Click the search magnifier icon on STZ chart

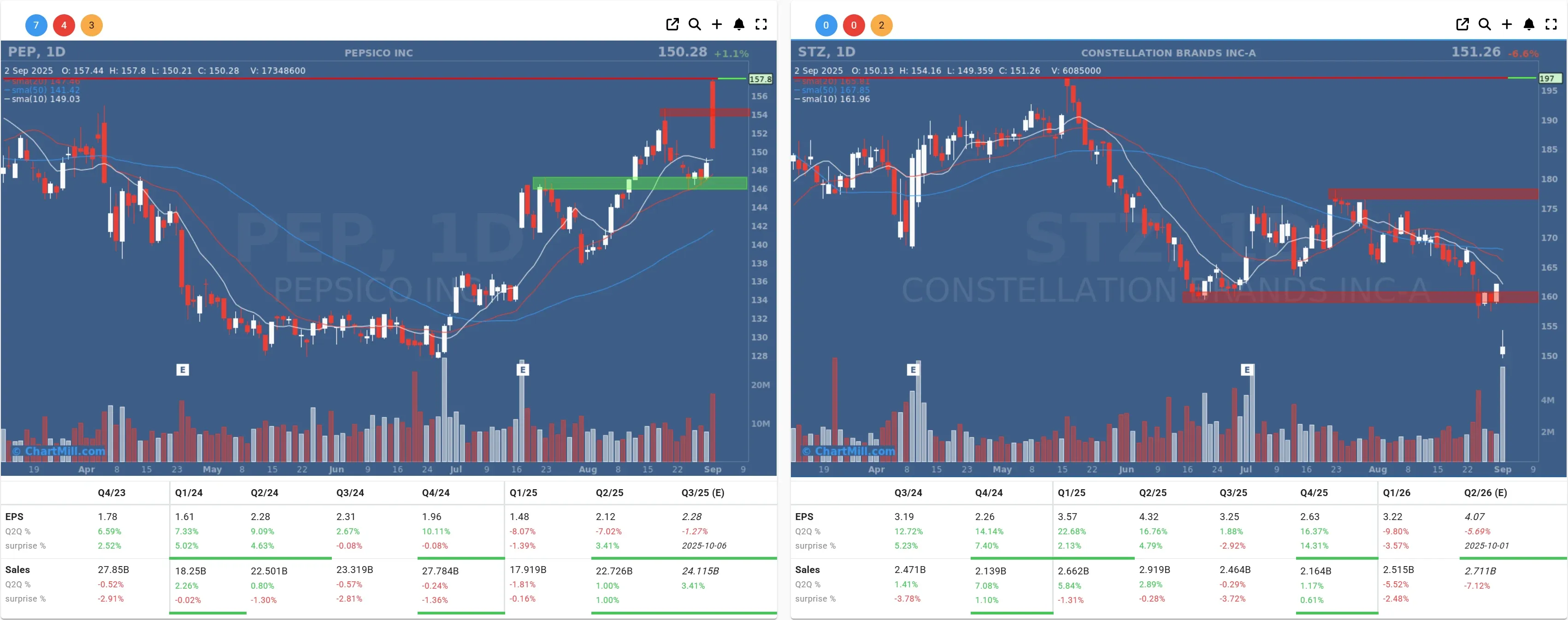click(x=1485, y=24)
